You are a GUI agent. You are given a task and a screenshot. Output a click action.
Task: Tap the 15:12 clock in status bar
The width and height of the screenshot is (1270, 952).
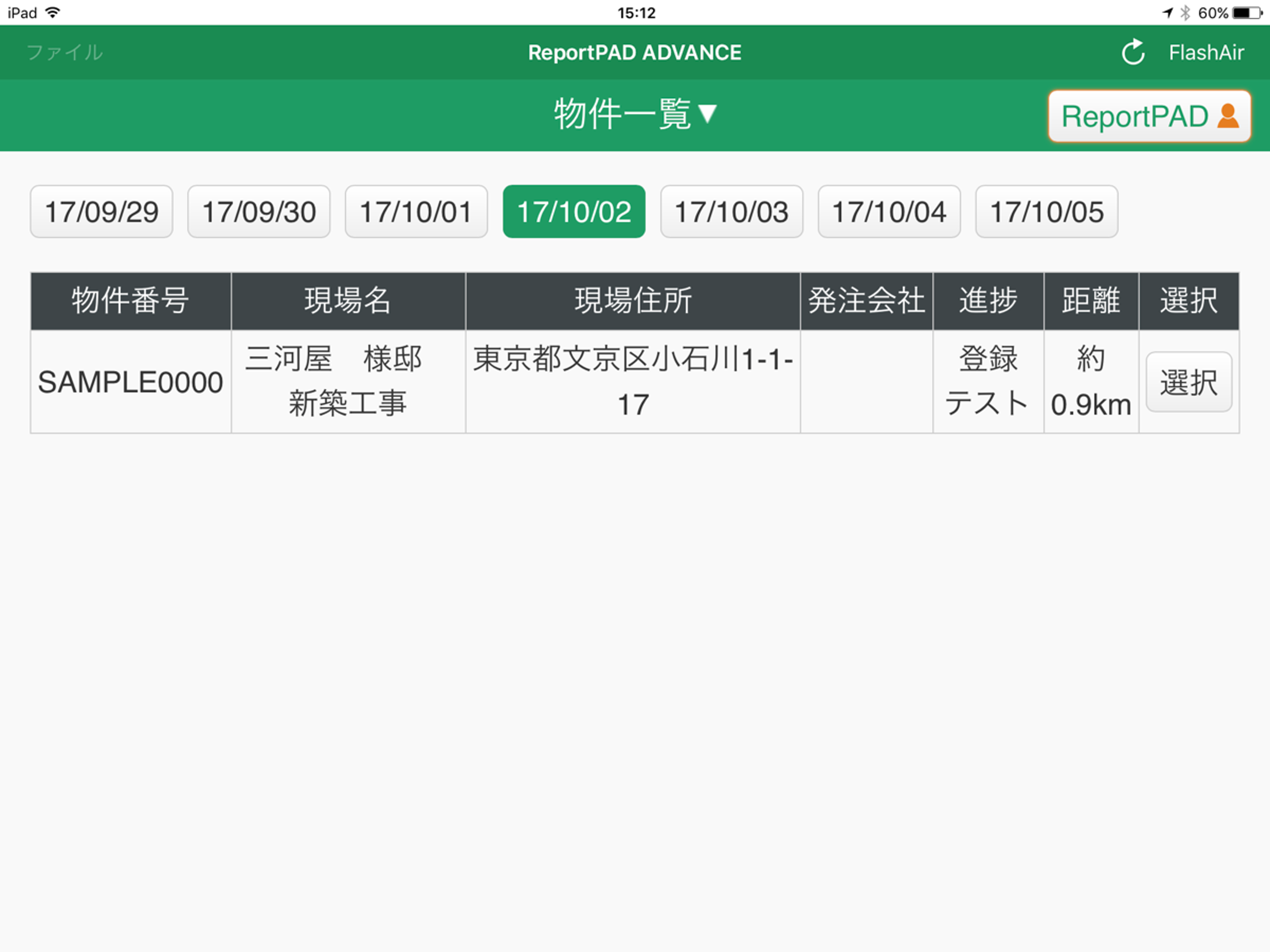coord(636,13)
